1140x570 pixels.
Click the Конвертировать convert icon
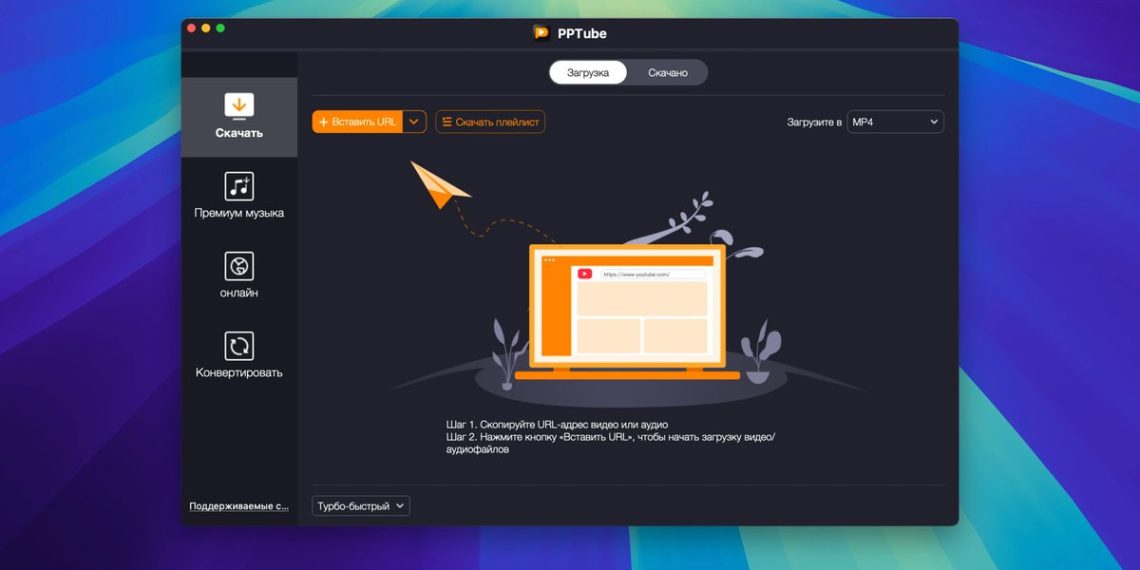pyautogui.click(x=239, y=346)
